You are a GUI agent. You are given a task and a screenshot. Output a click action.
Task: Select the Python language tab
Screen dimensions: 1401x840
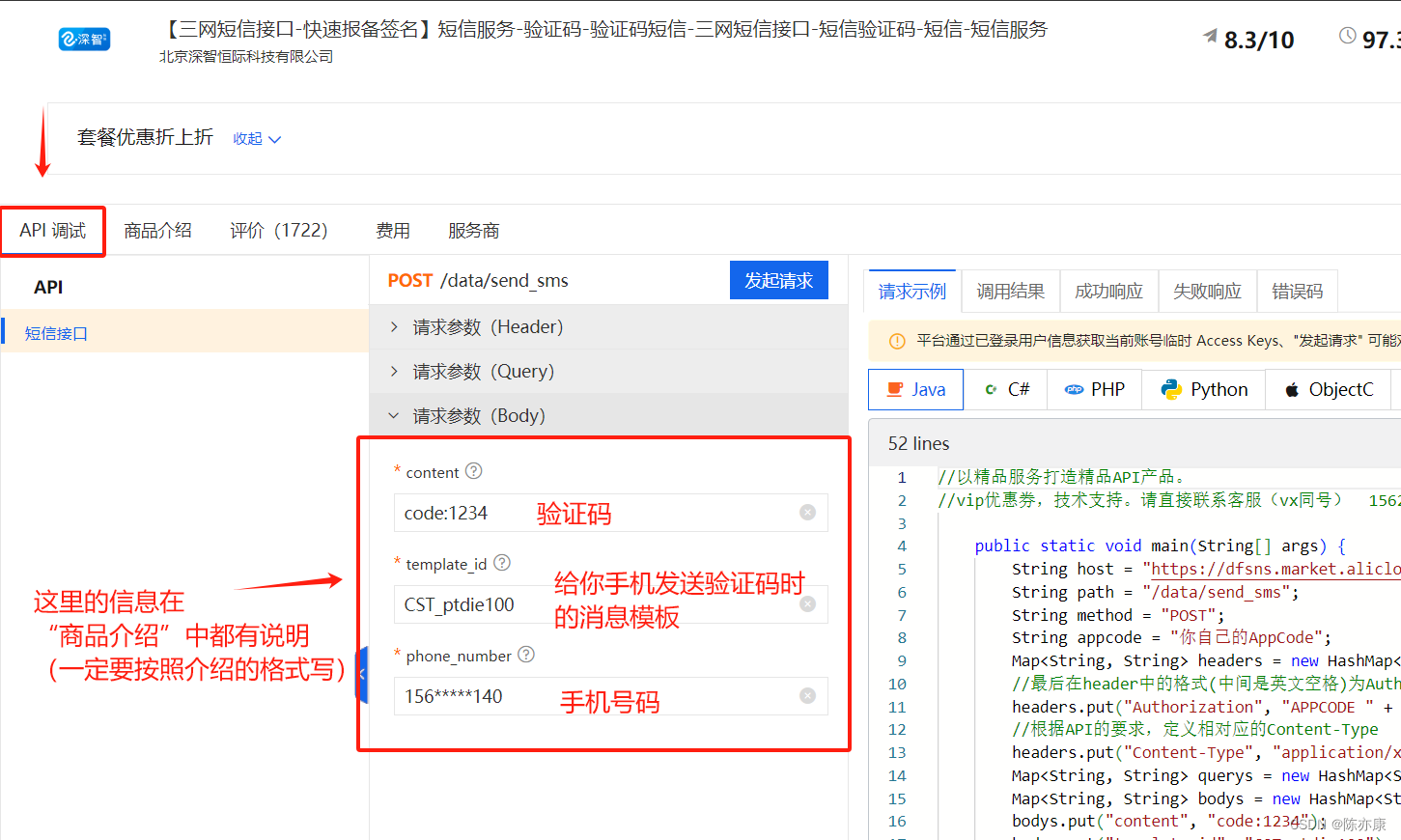pyautogui.click(x=1204, y=389)
